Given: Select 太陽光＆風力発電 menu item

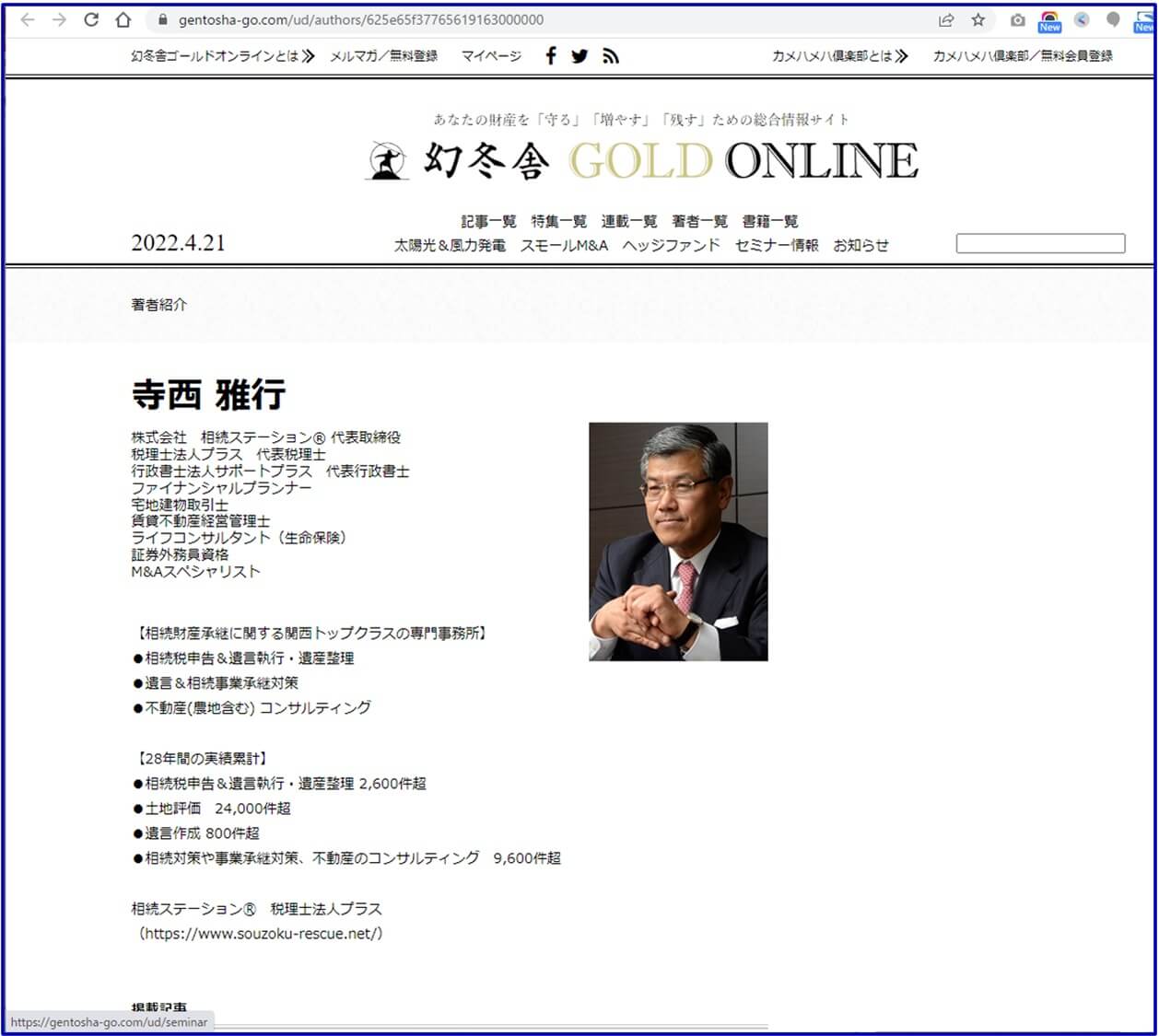Looking at the screenshot, I should (450, 245).
